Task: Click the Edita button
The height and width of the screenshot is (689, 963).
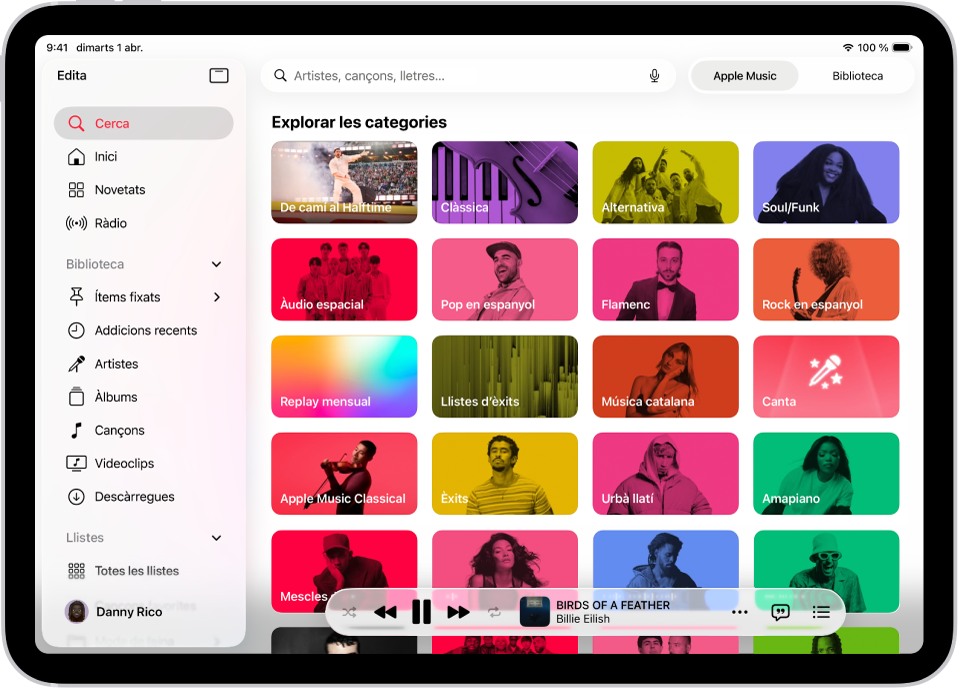Action: 72,76
